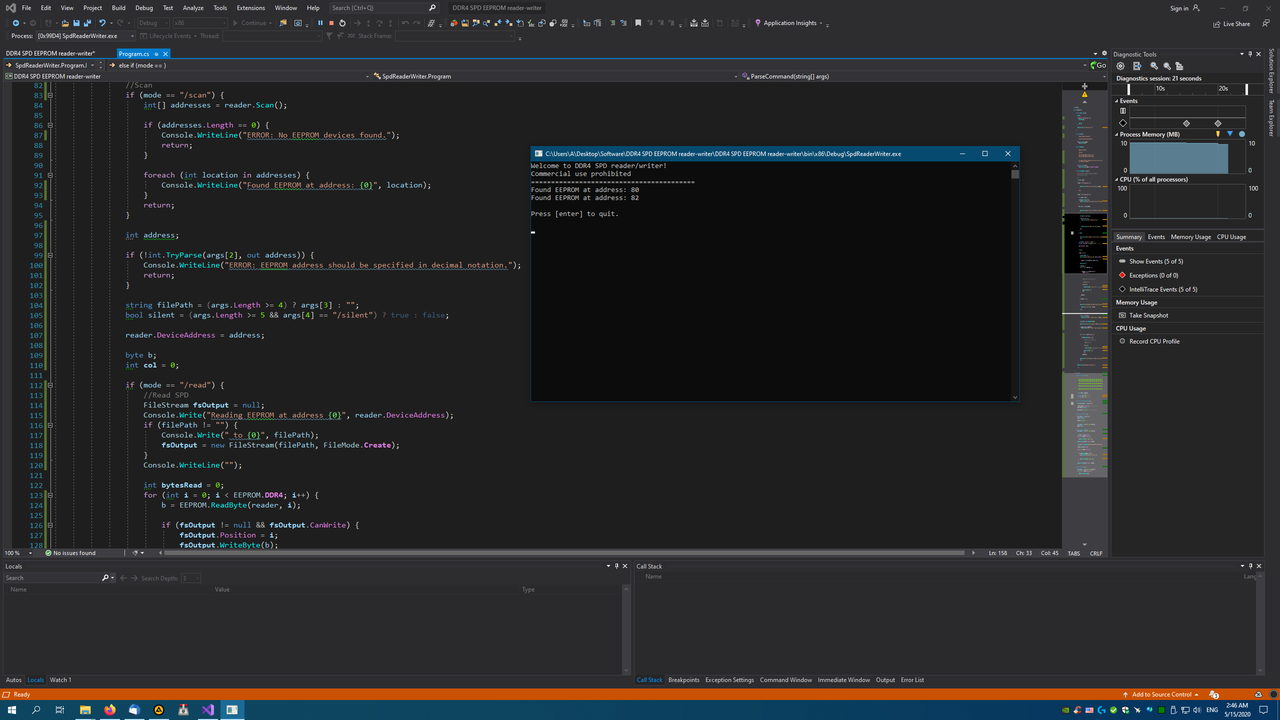This screenshot has width=1280, height=720.
Task: Switch to Breakpoints tab
Action: [684, 680]
